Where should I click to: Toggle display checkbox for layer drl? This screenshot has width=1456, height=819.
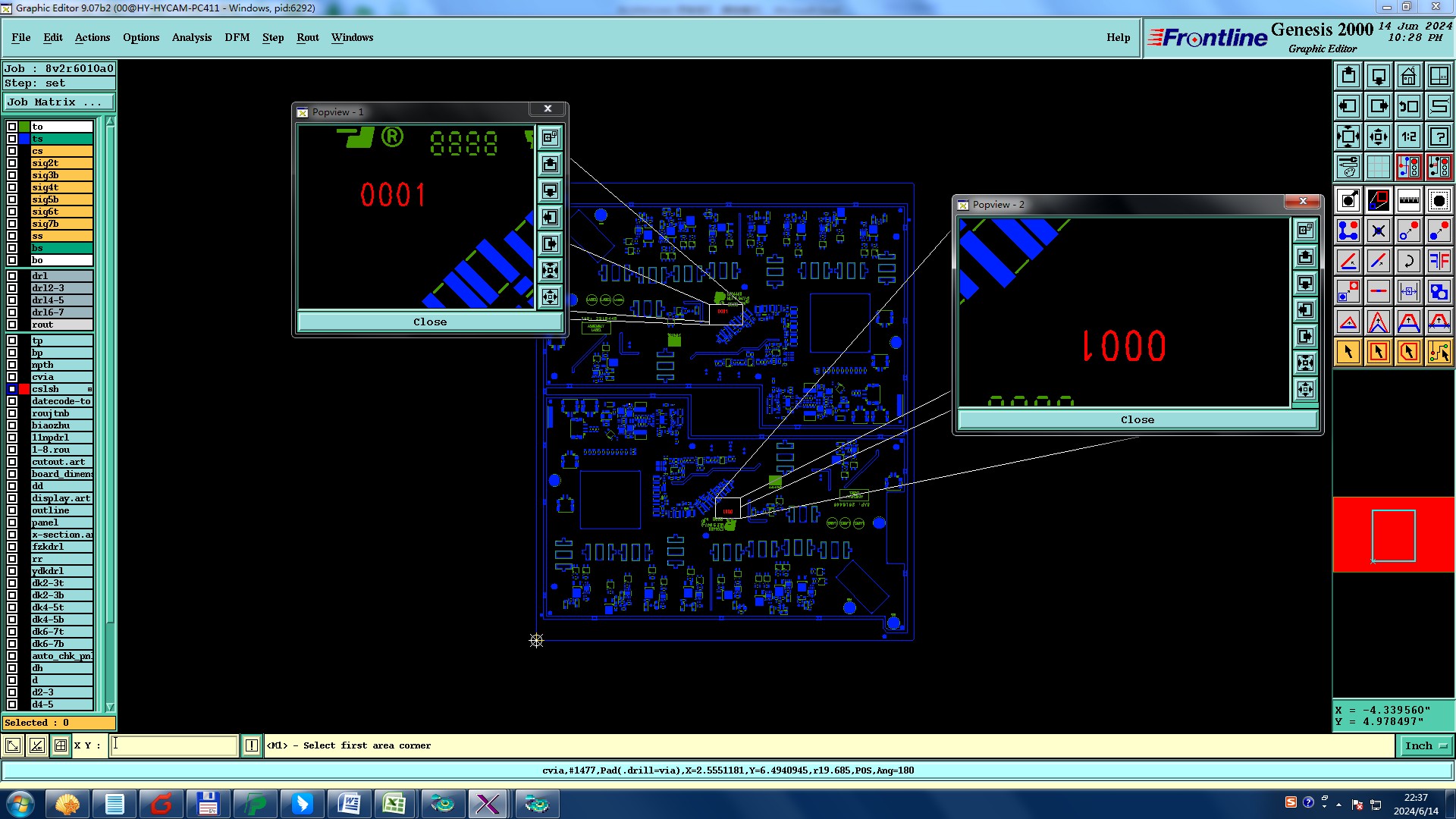coord(12,276)
